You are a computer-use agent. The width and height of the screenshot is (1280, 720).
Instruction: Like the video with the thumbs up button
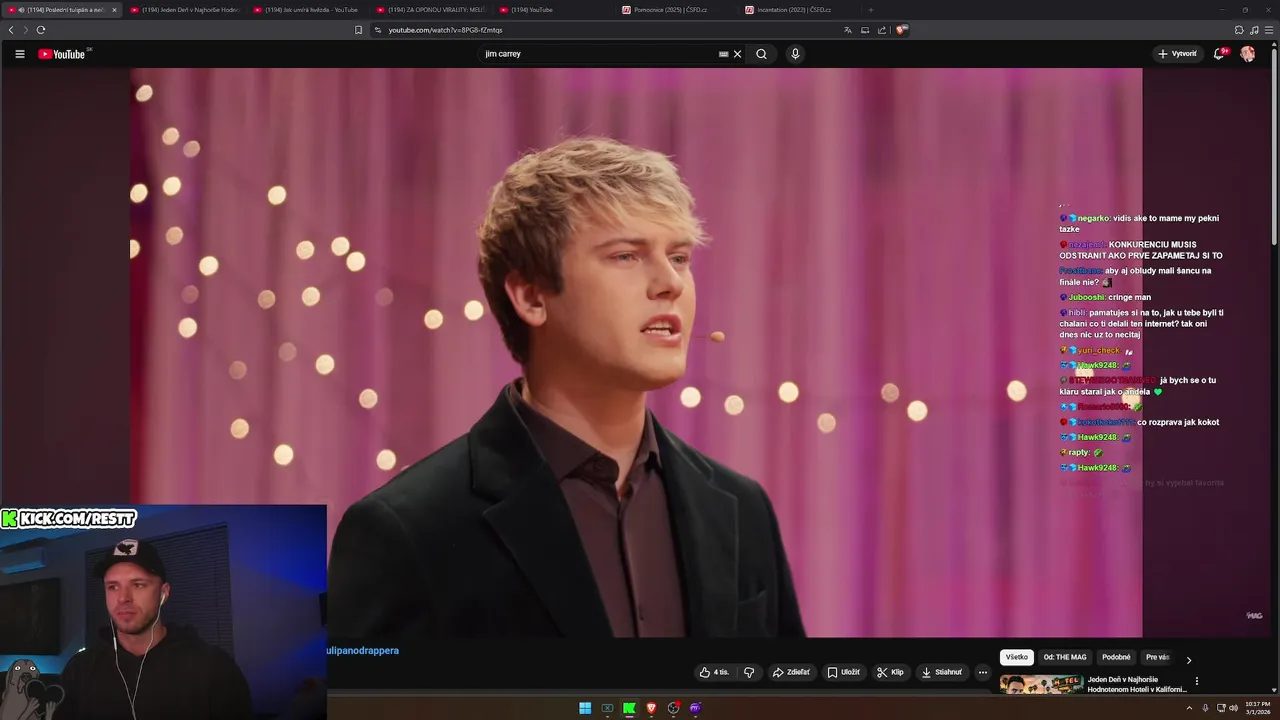click(715, 672)
